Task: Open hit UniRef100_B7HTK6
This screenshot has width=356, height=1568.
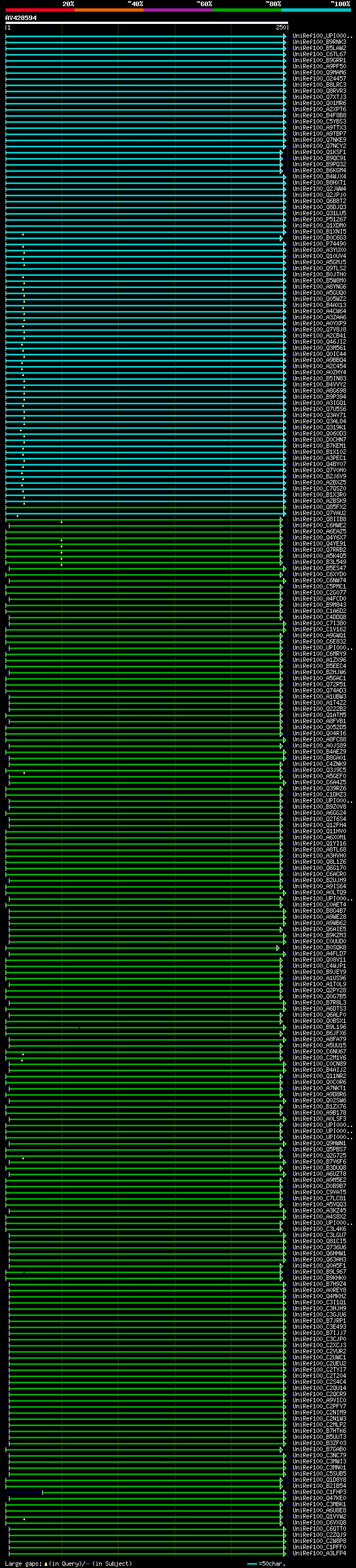Action: pos(319,1432)
